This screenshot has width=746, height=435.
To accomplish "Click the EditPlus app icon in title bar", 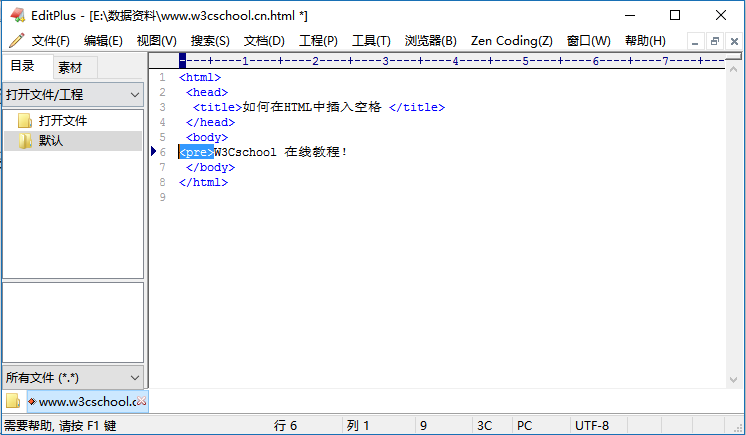I will (17, 15).
